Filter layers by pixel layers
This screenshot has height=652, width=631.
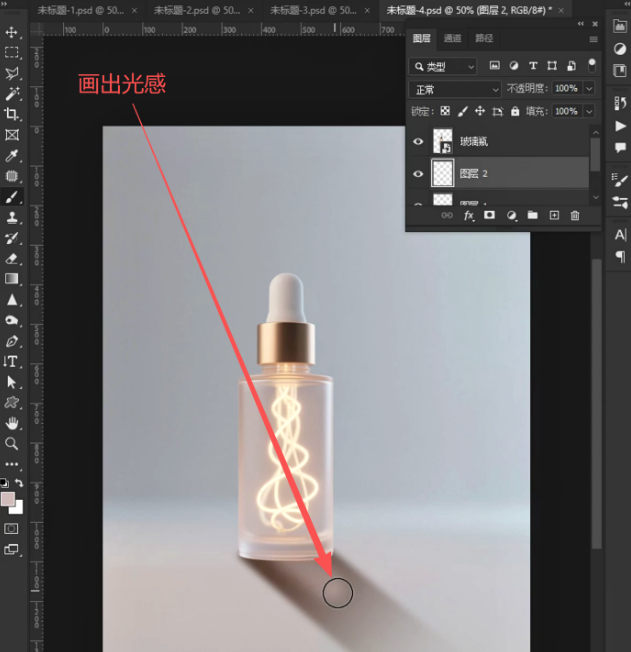coord(495,65)
